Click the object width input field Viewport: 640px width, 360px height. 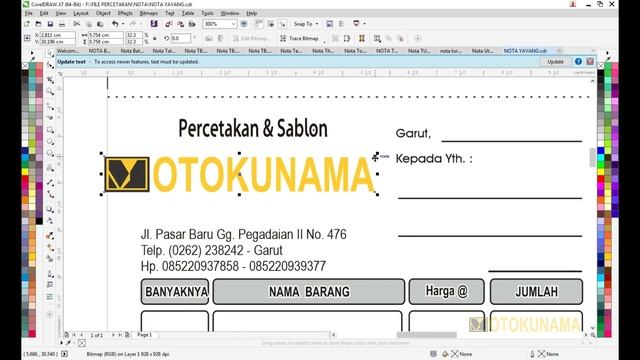(105, 35)
